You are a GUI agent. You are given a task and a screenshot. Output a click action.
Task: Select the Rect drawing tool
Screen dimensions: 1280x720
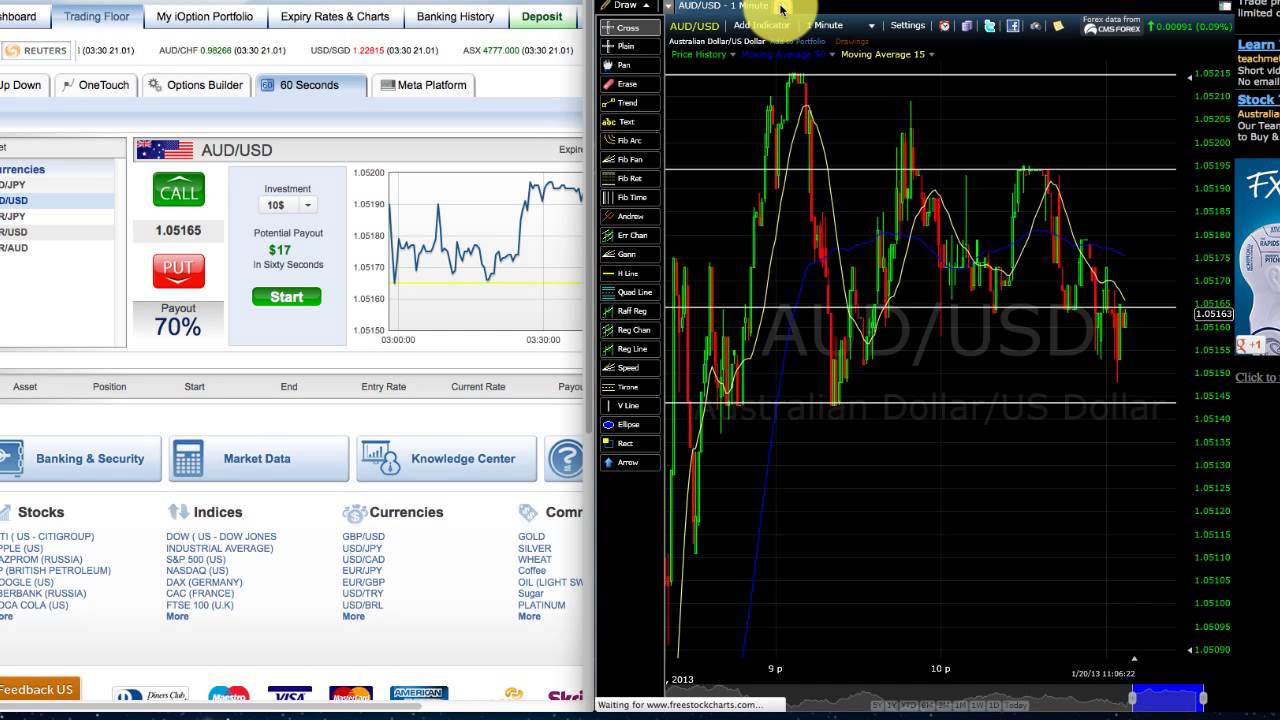coord(629,444)
